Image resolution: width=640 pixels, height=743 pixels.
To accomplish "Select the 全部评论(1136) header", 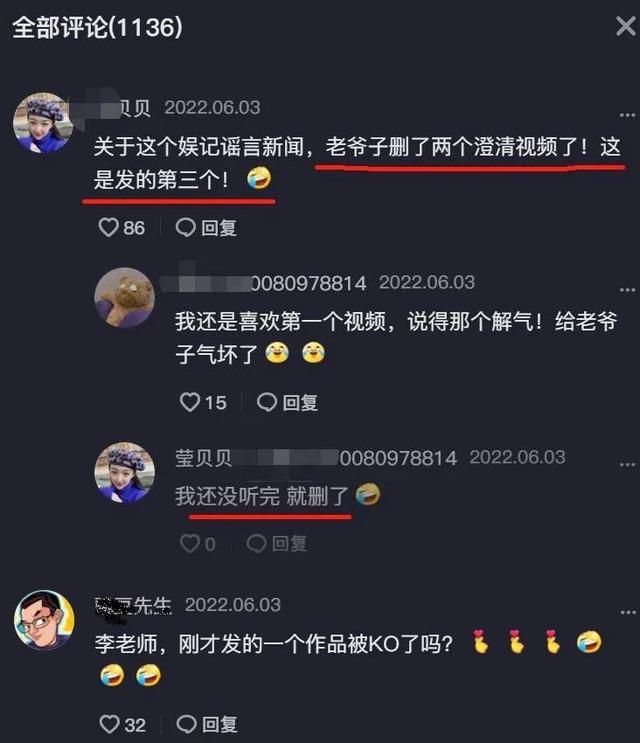I will [97, 27].
